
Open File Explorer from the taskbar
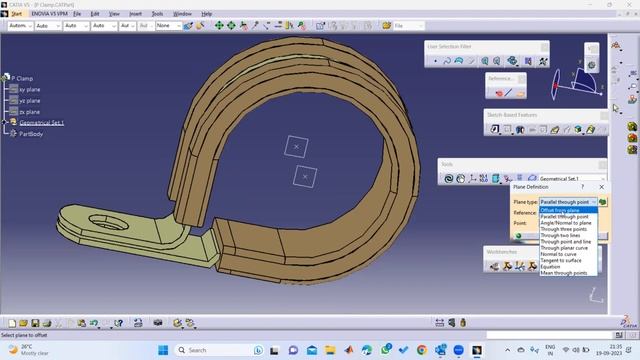(x=330, y=350)
